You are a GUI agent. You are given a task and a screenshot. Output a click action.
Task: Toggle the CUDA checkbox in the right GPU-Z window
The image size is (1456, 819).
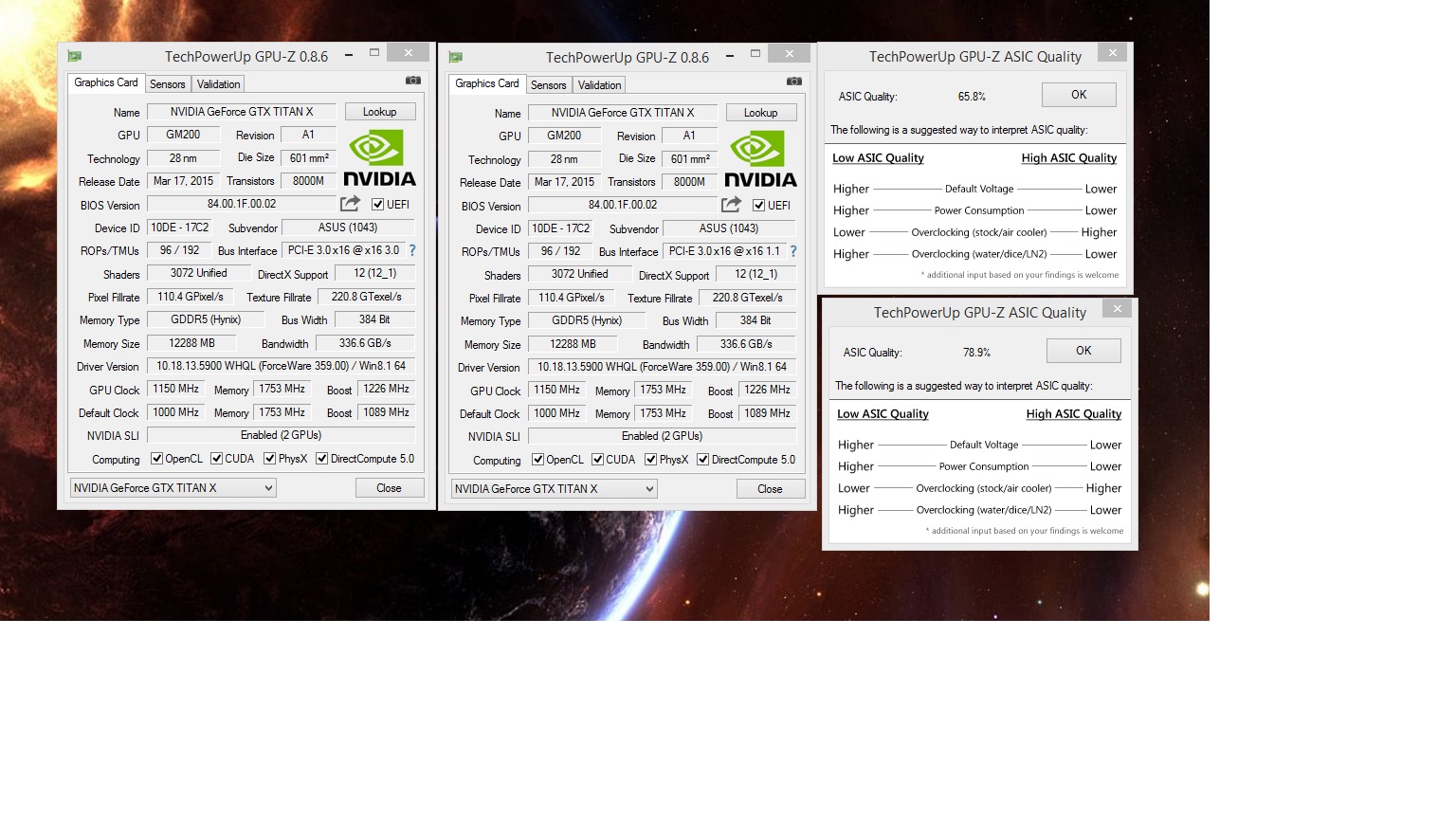[x=597, y=460]
